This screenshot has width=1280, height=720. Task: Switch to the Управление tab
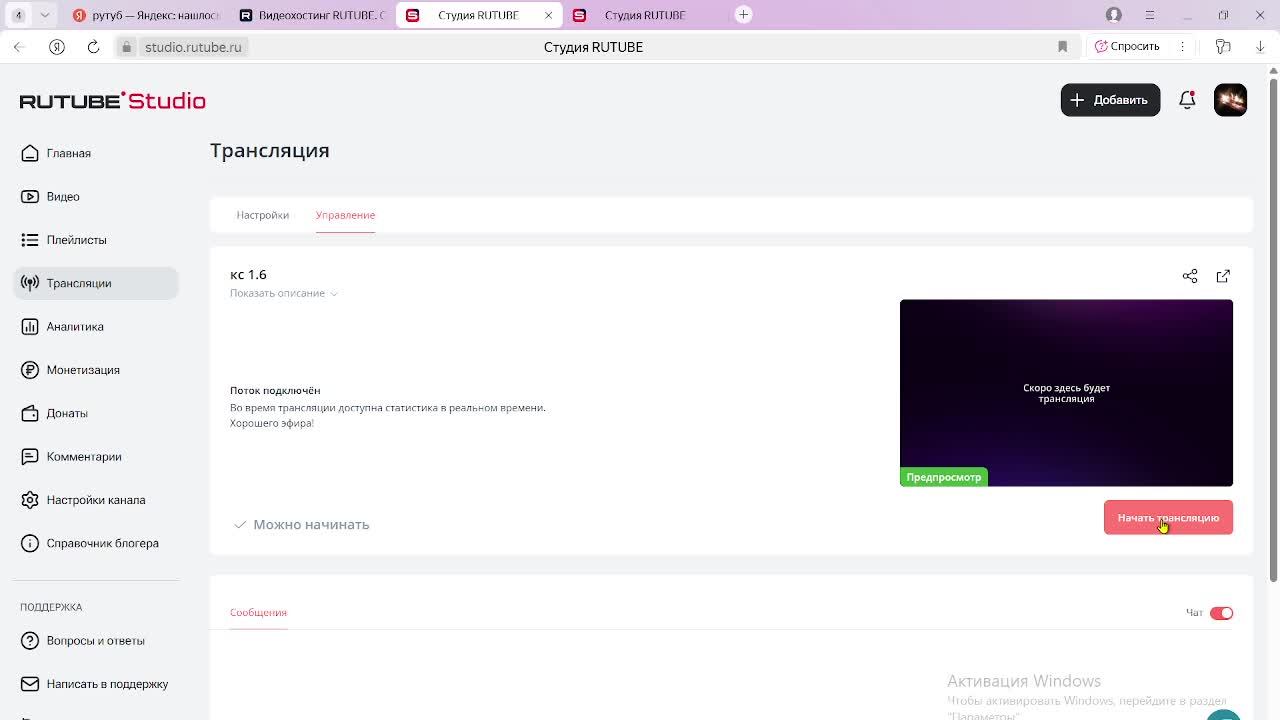(x=345, y=215)
